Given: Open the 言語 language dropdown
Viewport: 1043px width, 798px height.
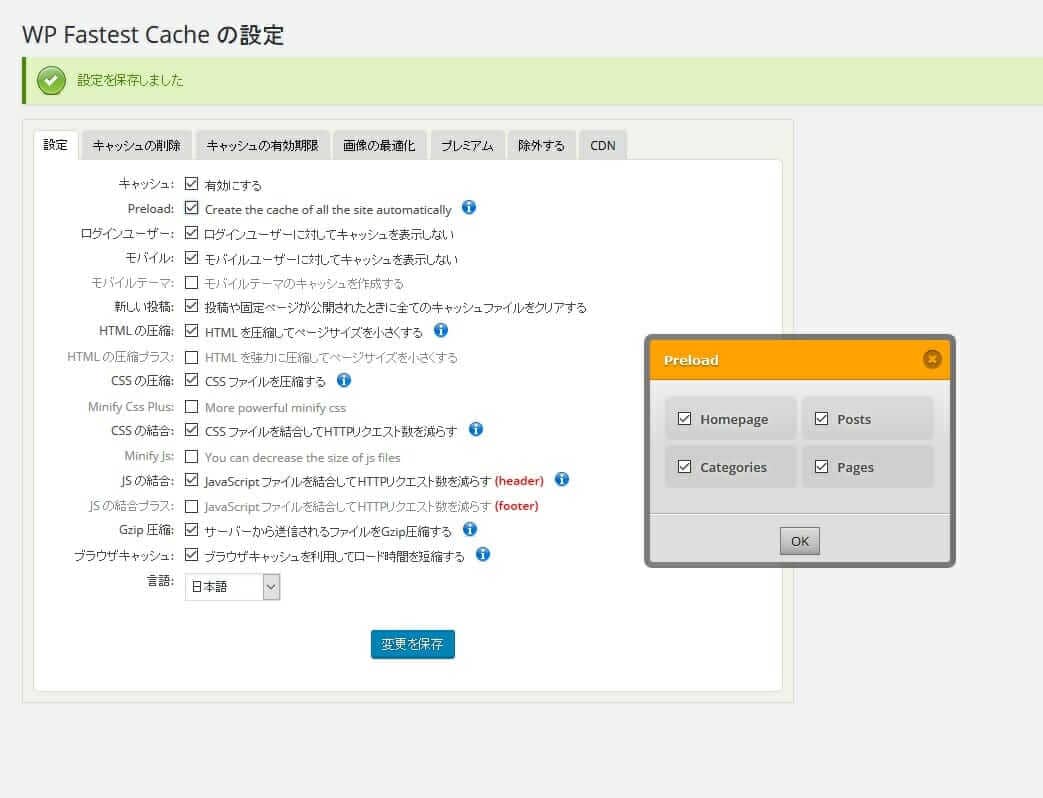Looking at the screenshot, I should point(232,587).
